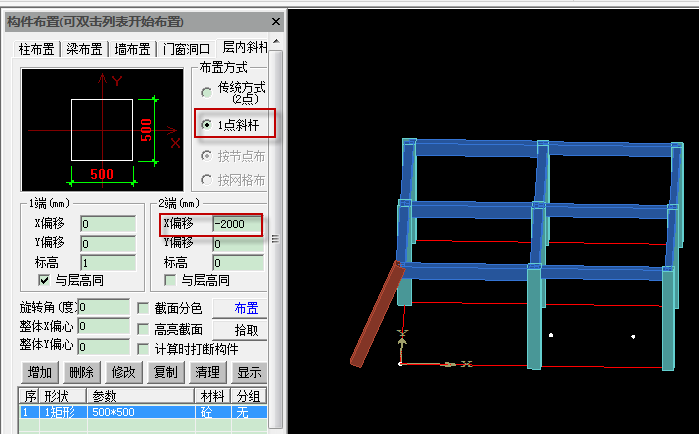Close the 构件布置 panel
This screenshot has height=434, width=699.
[x=275, y=22]
